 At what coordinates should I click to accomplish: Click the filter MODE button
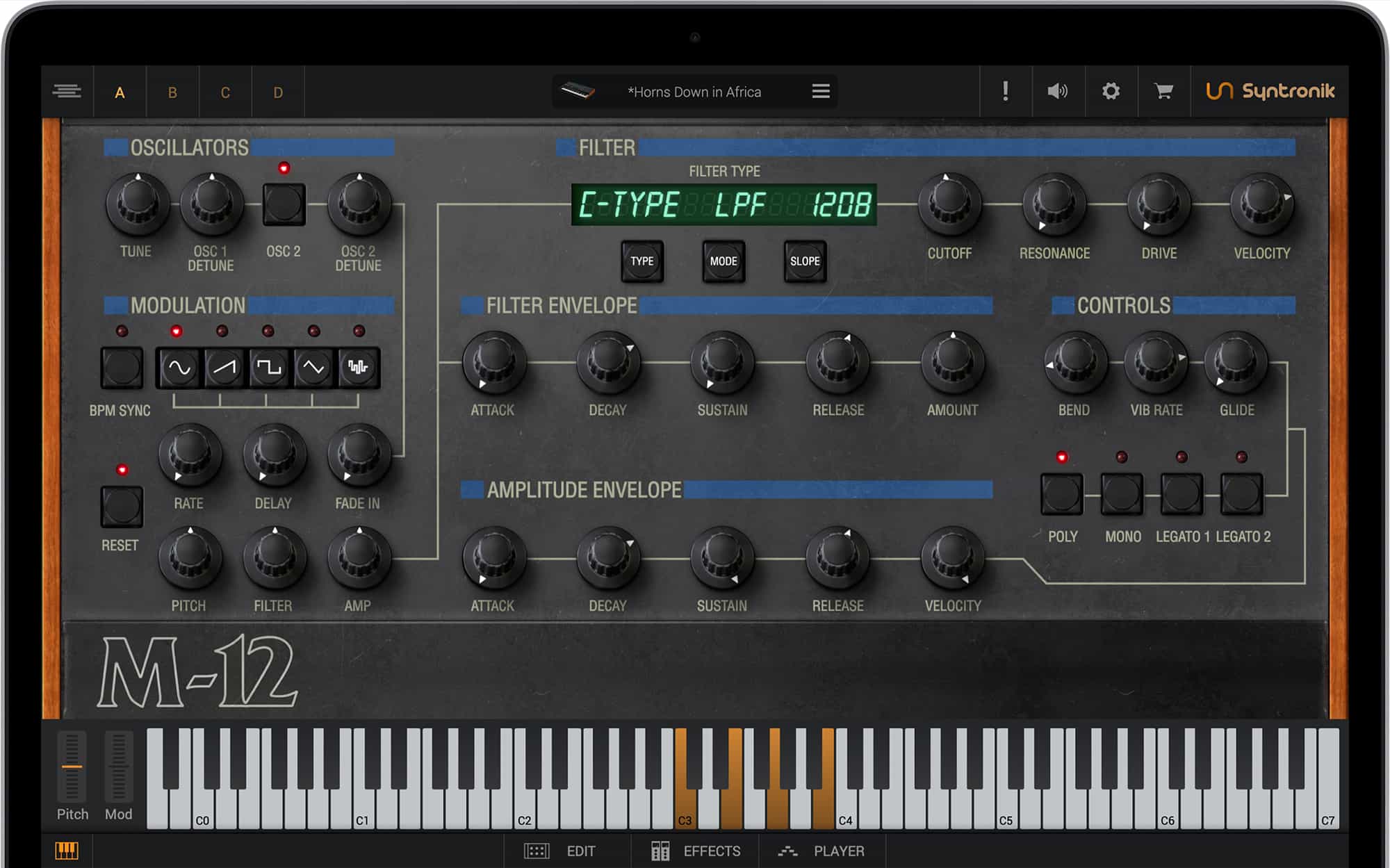coord(723,261)
